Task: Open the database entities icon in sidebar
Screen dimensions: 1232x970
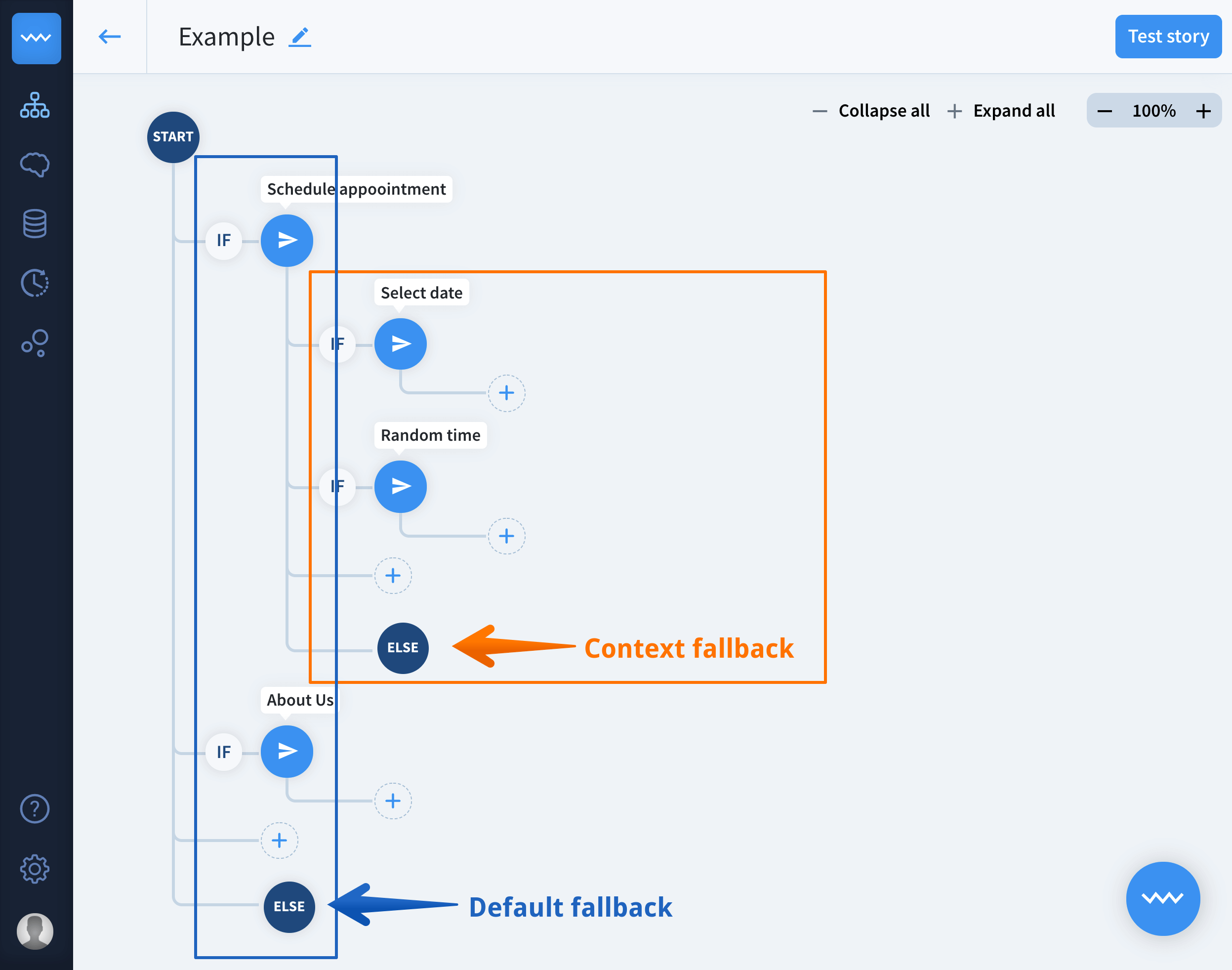Action: pyautogui.click(x=35, y=224)
